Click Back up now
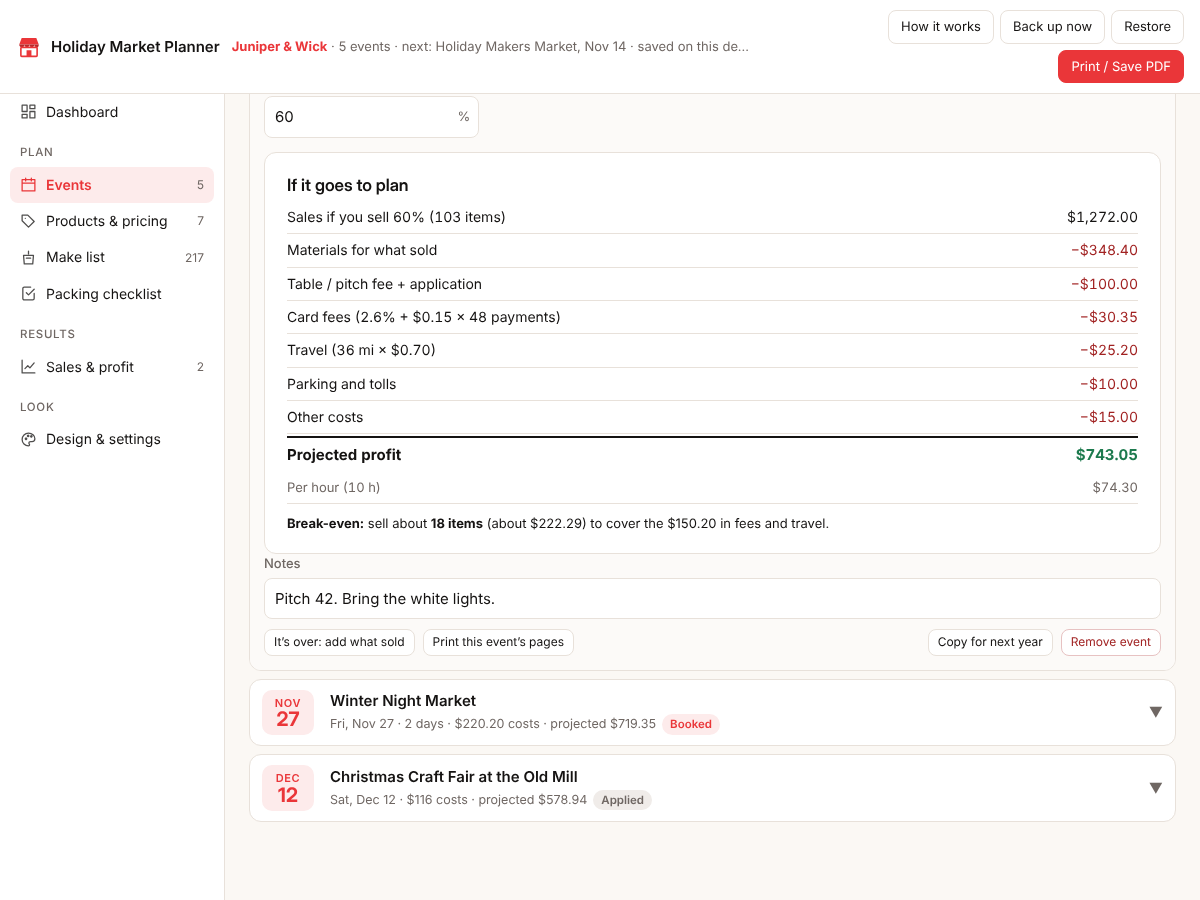 click(x=1052, y=27)
